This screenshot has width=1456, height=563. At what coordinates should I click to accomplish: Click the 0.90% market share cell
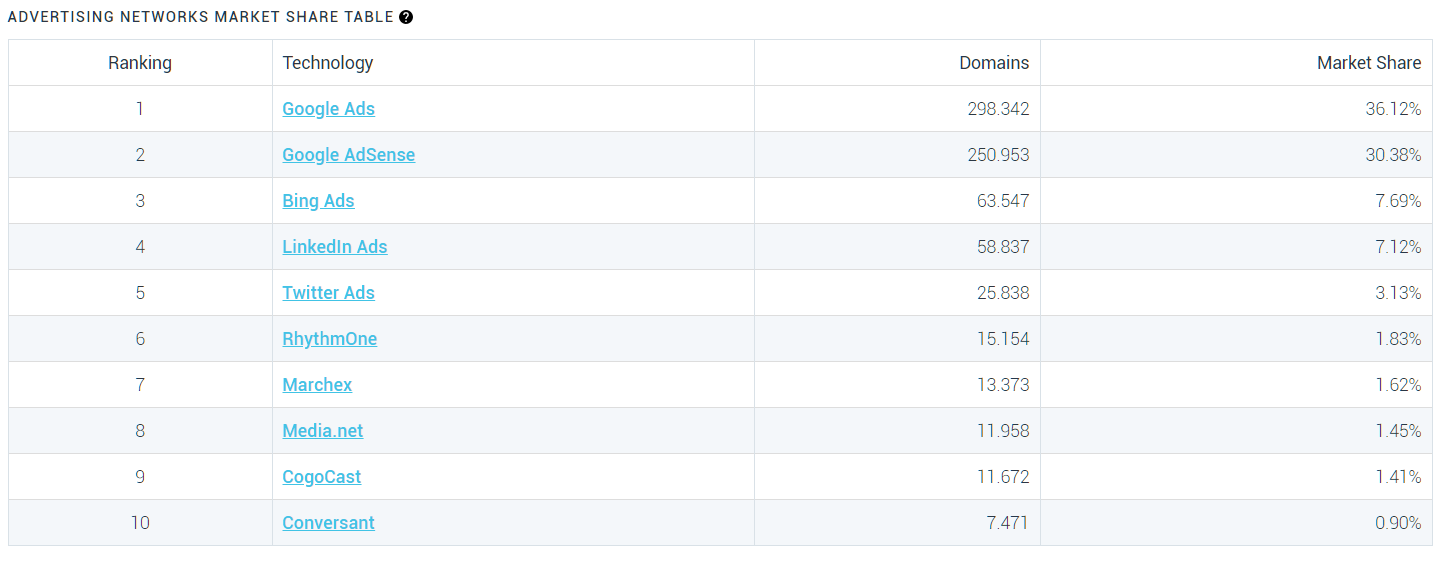[x=1236, y=523]
